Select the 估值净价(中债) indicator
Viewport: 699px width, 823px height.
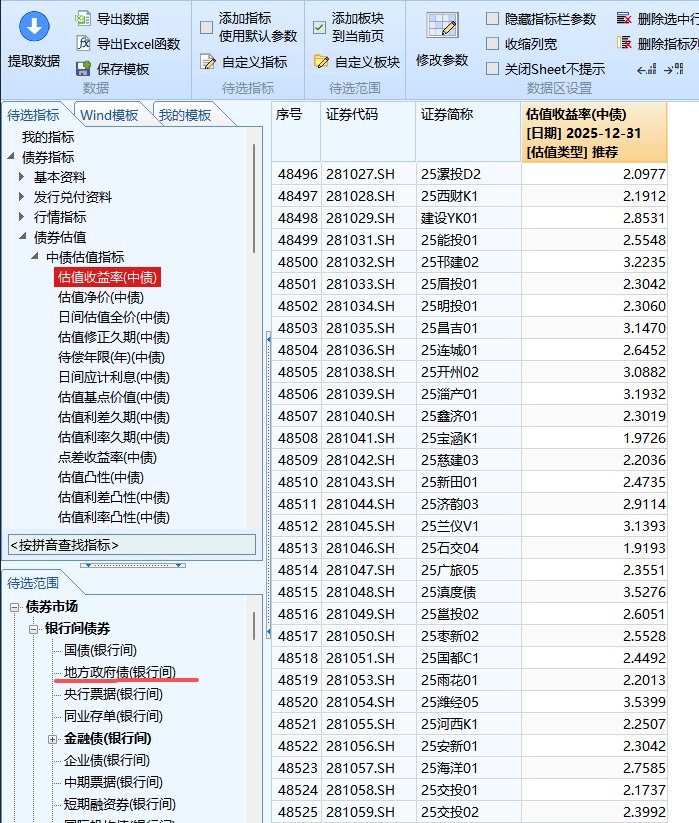[x=100, y=297]
